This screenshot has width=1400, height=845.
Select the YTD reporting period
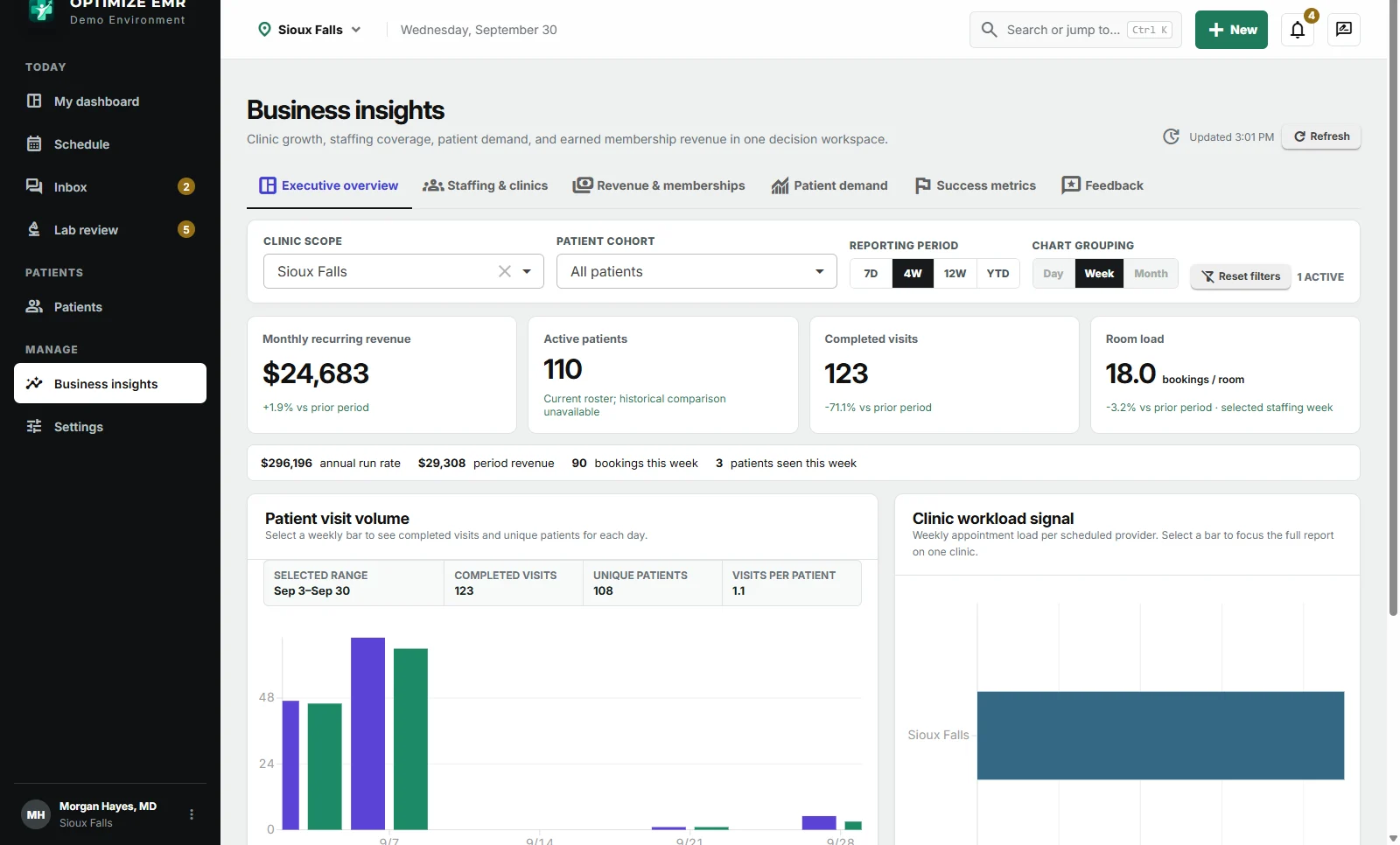point(997,273)
